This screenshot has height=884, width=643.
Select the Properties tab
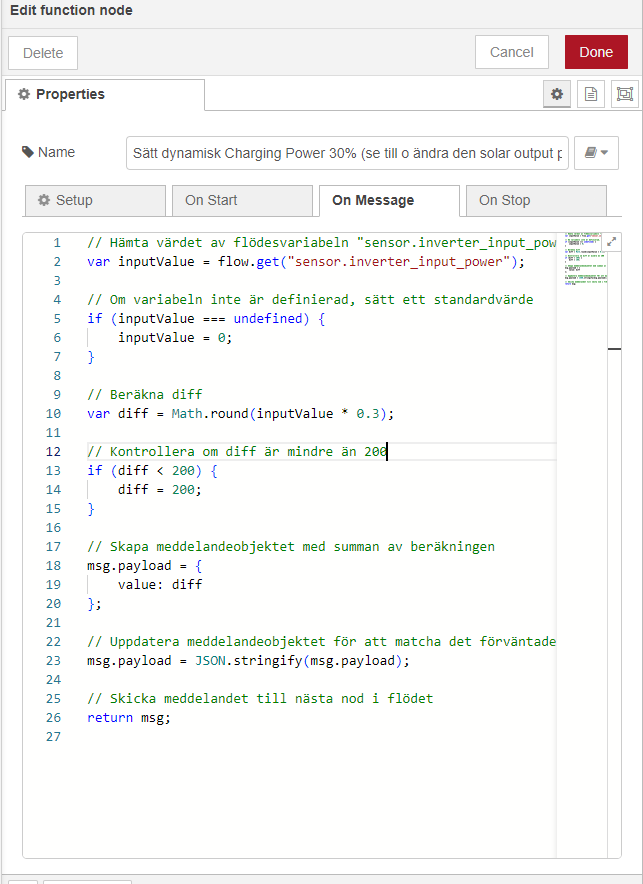point(105,94)
